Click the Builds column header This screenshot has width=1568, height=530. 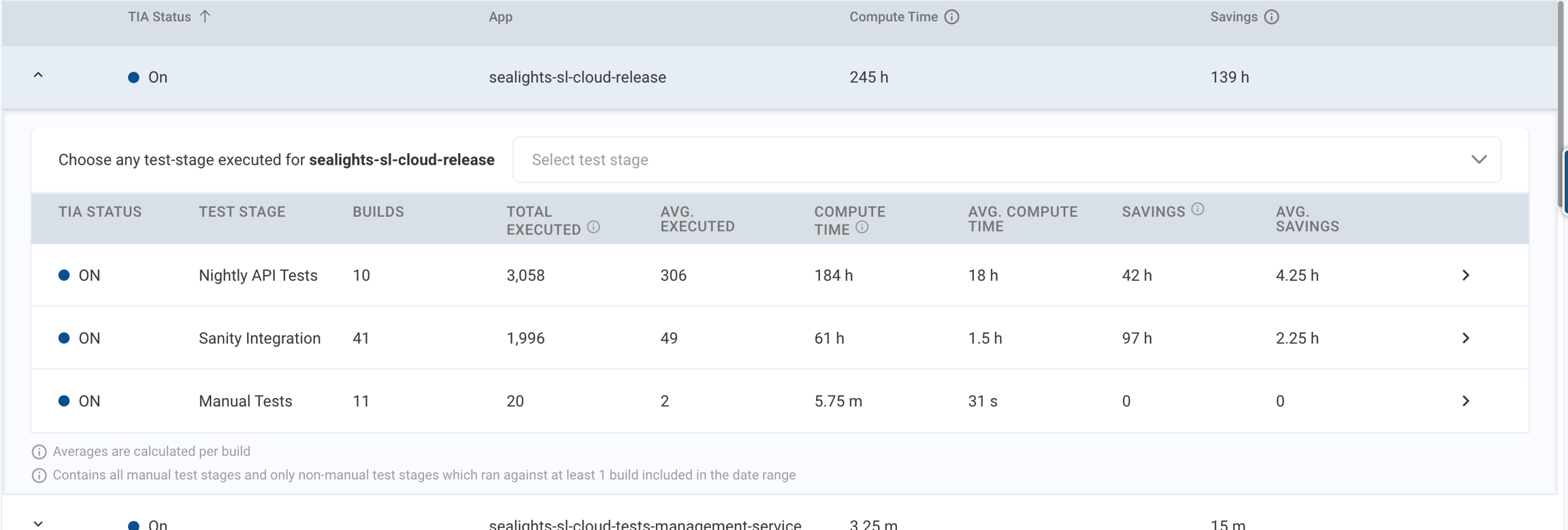[378, 212]
